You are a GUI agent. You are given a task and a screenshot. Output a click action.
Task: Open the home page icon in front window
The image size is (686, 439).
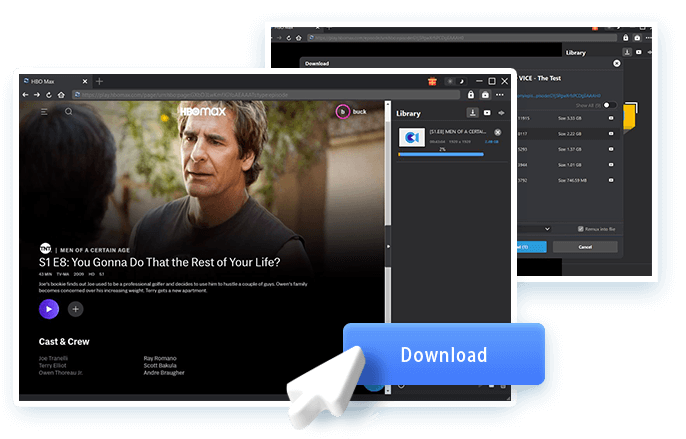click(x=61, y=95)
